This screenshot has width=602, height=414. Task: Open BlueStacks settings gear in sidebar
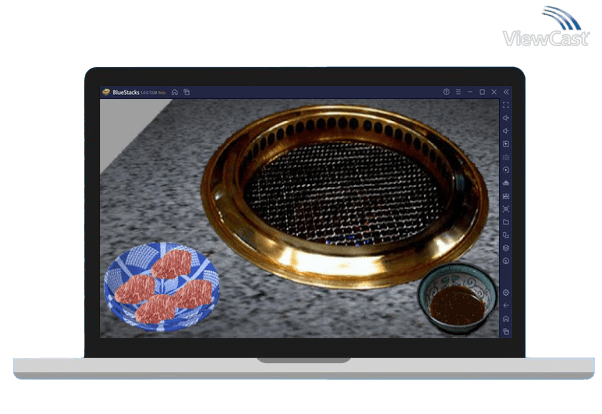point(506,293)
